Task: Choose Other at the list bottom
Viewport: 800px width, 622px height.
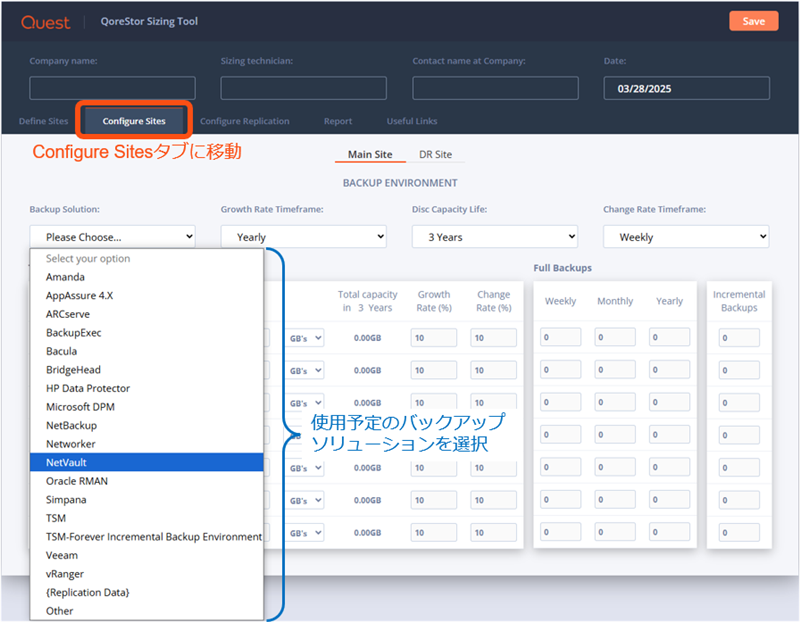Action: point(147,611)
